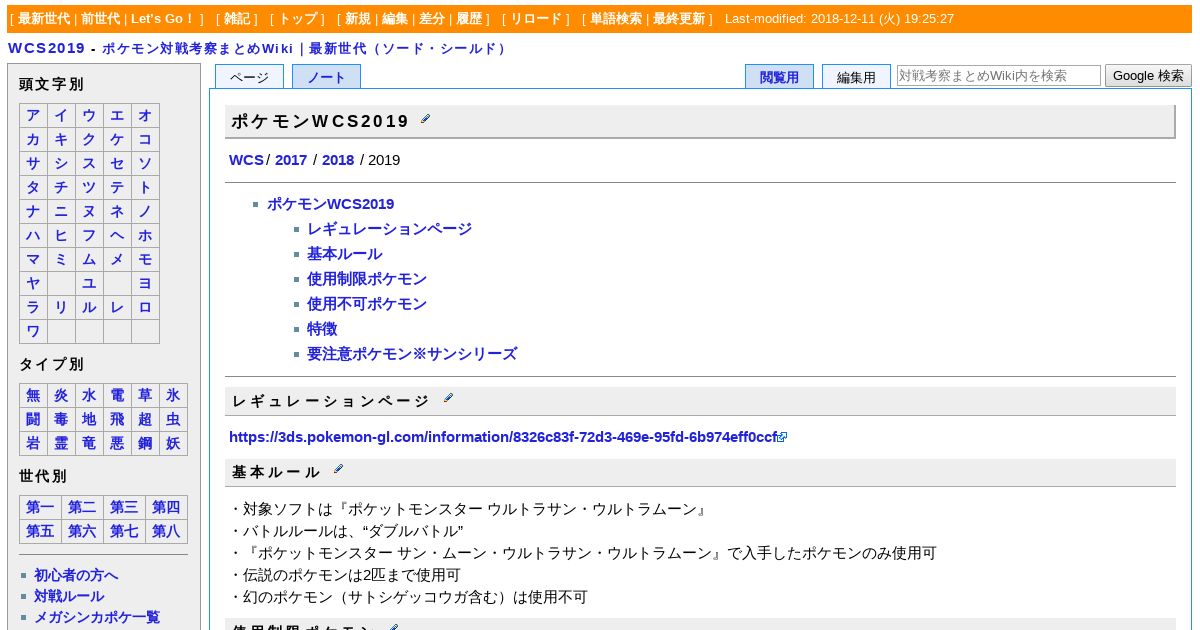Screen dimensions: 1200x630
Task: Jump to 使用不可ポケモン contents entry
Action: click(367, 304)
